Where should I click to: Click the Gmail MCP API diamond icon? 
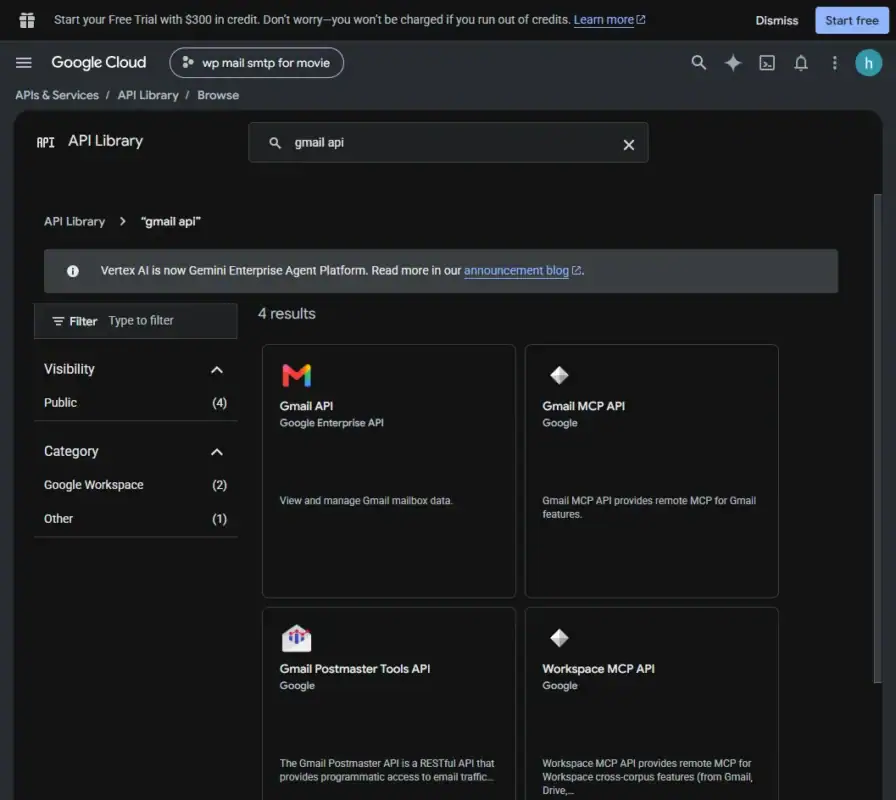tap(559, 375)
